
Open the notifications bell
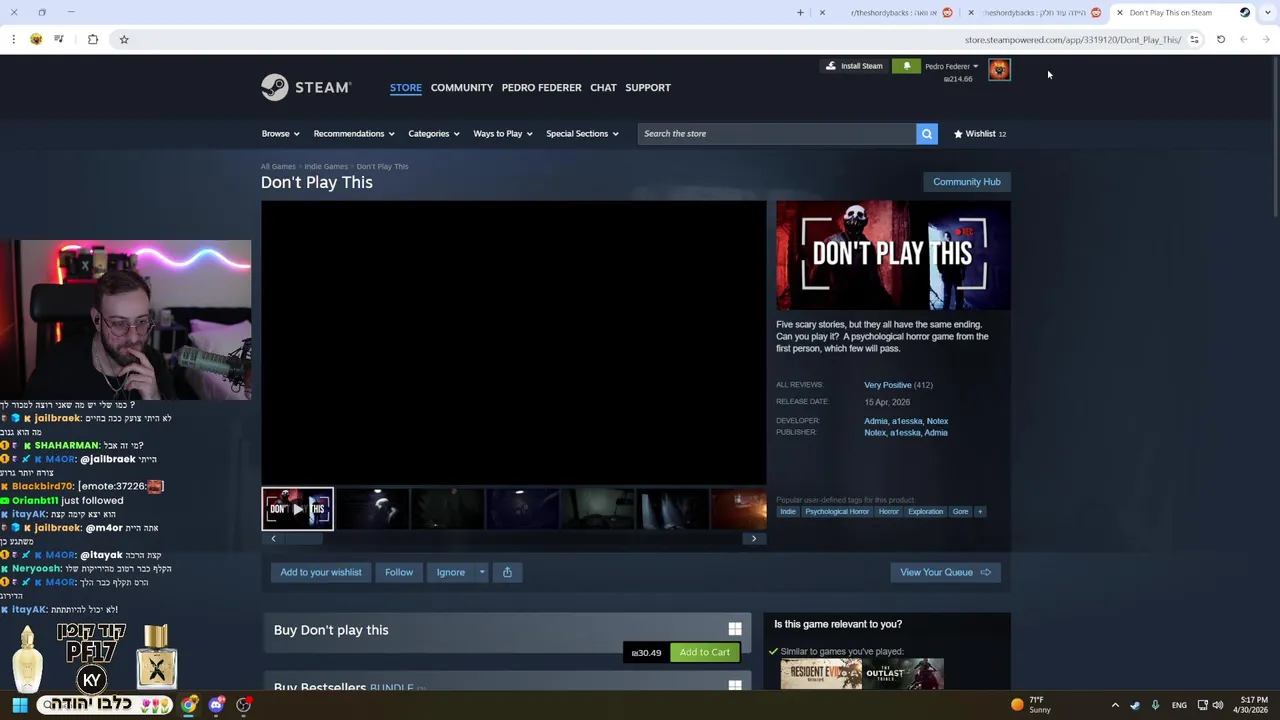coord(907,66)
